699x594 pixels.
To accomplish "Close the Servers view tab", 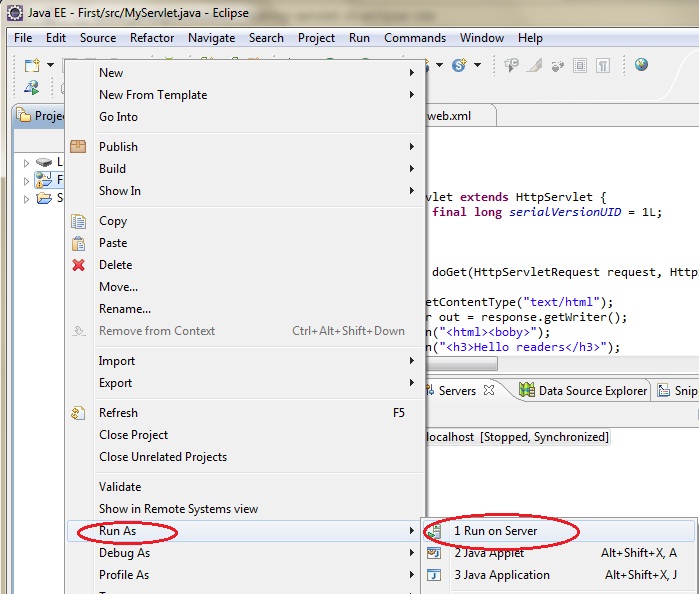I will coord(489,391).
